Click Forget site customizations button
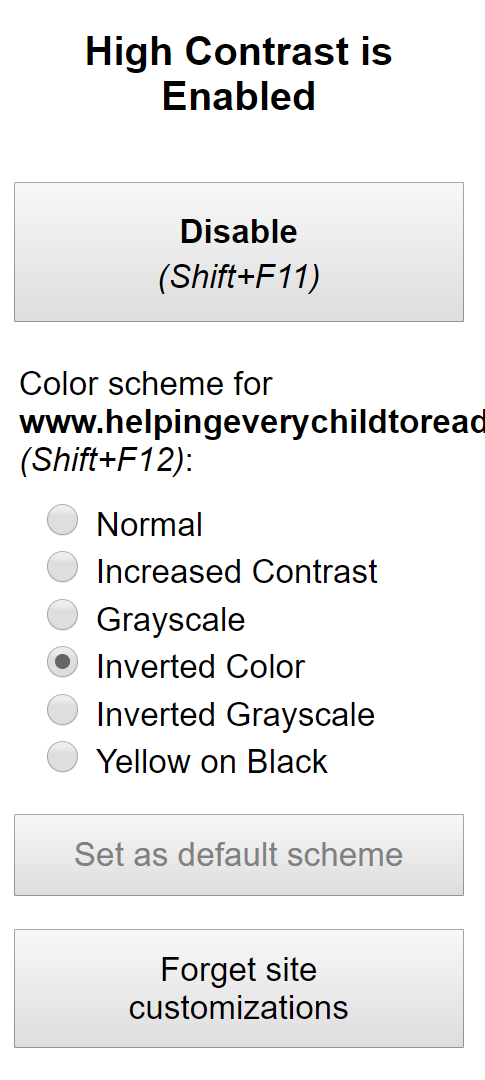Image resolution: width=485 pixels, height=1080 pixels. pos(239,988)
